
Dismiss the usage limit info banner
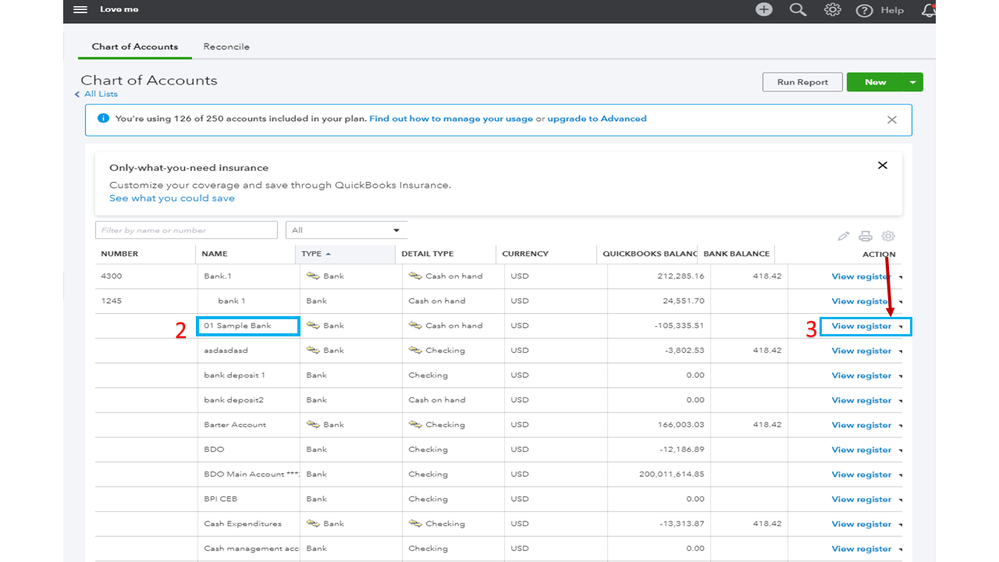click(x=891, y=119)
